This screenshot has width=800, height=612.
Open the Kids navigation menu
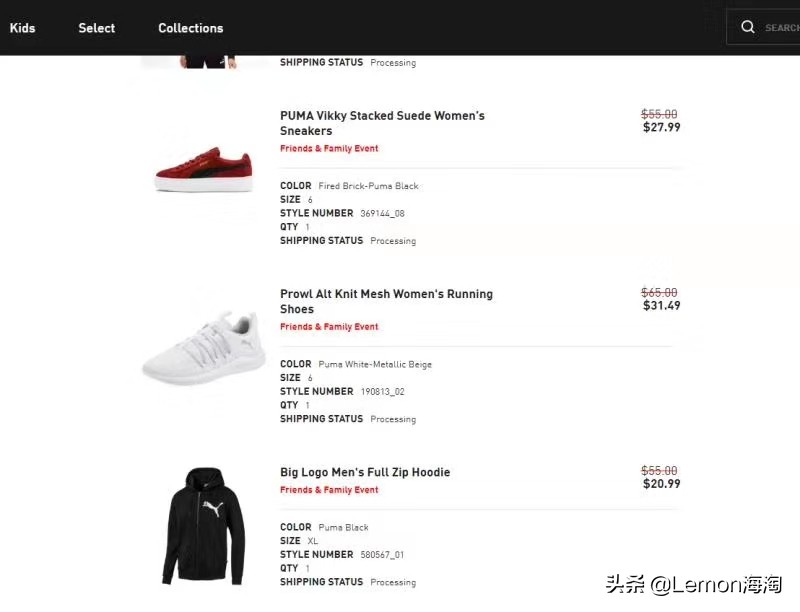[22, 28]
